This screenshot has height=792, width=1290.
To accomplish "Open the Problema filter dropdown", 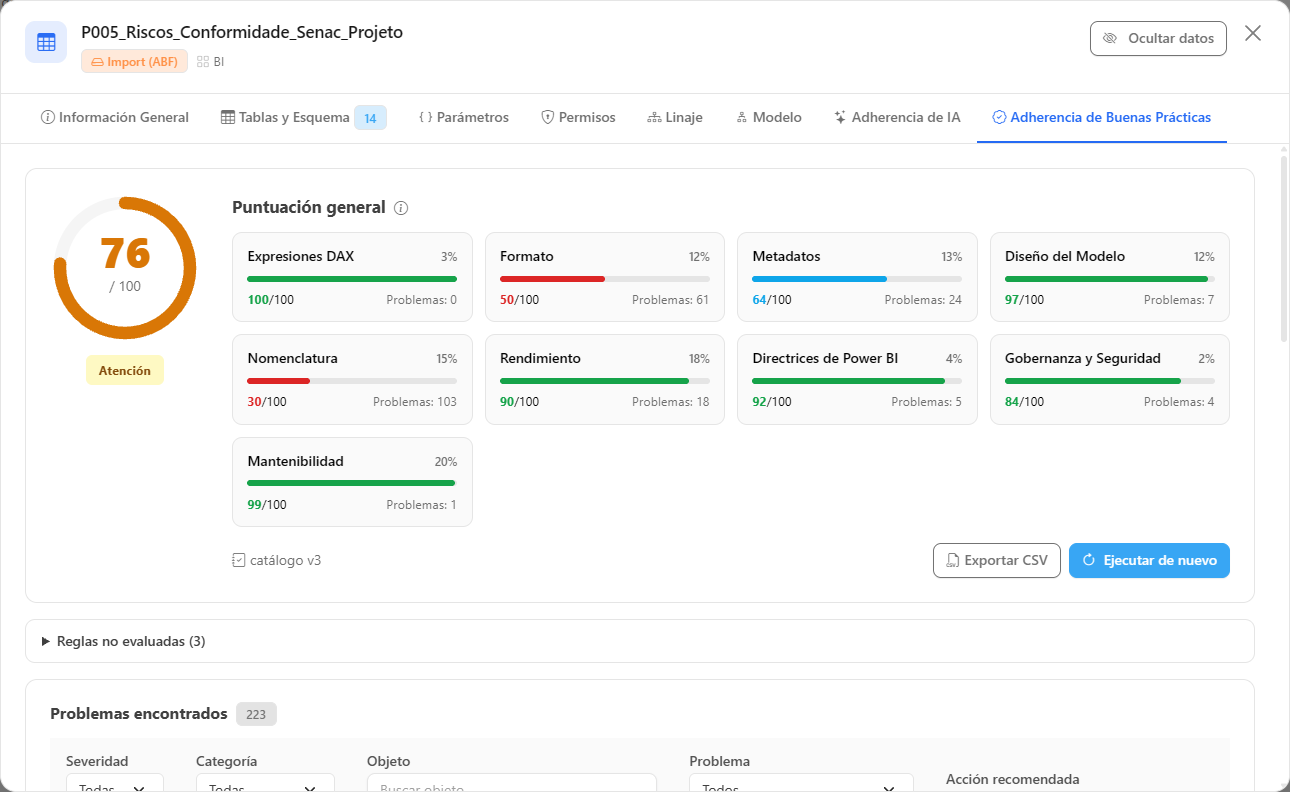I will click(801, 785).
